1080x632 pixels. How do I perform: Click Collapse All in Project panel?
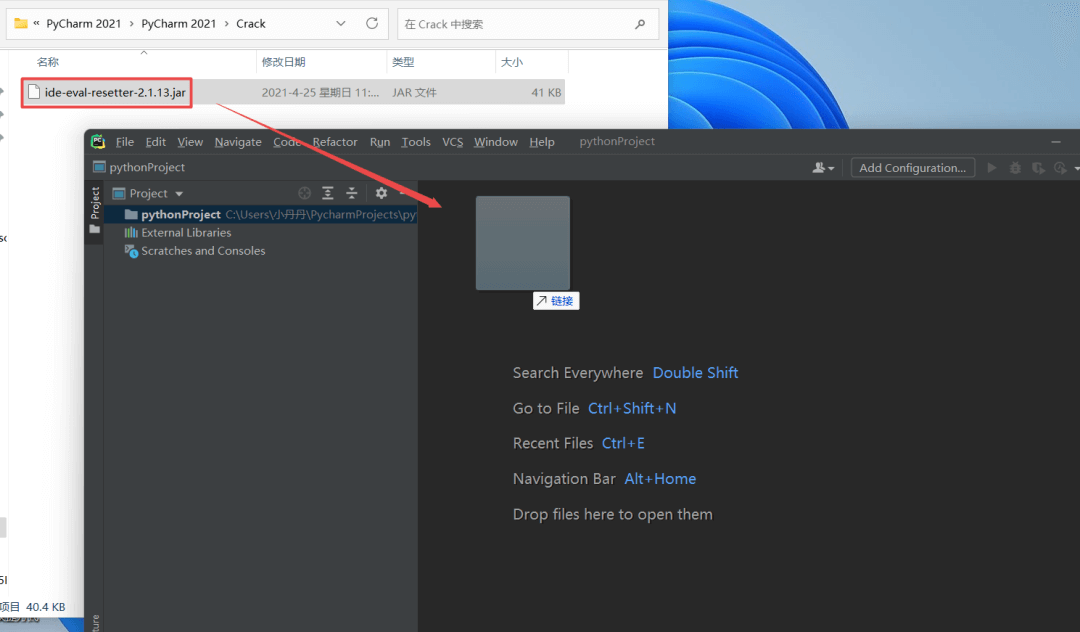[351, 193]
